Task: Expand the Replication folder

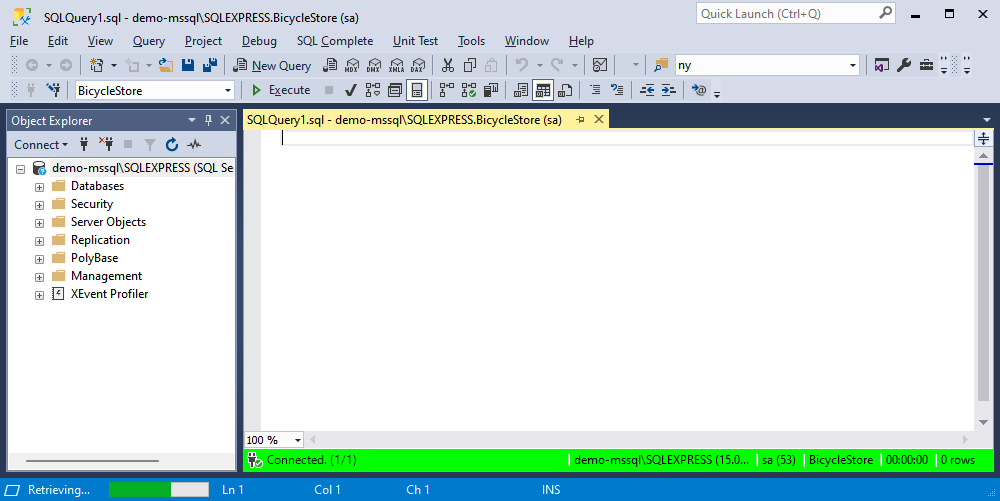Action: point(40,241)
